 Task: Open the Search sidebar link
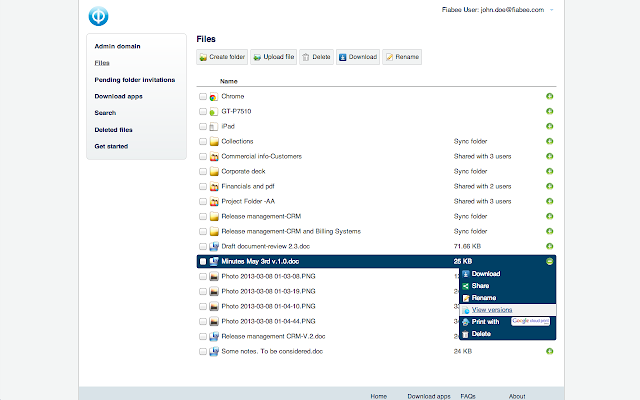105,113
